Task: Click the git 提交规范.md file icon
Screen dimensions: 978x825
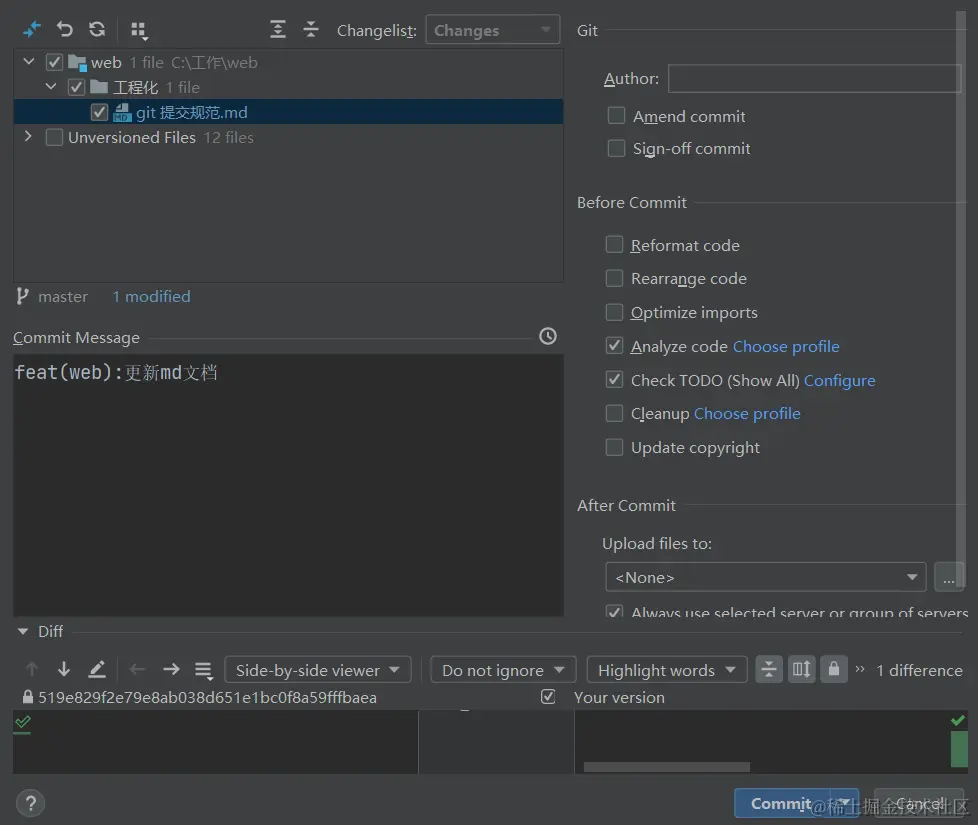Action: (x=122, y=112)
